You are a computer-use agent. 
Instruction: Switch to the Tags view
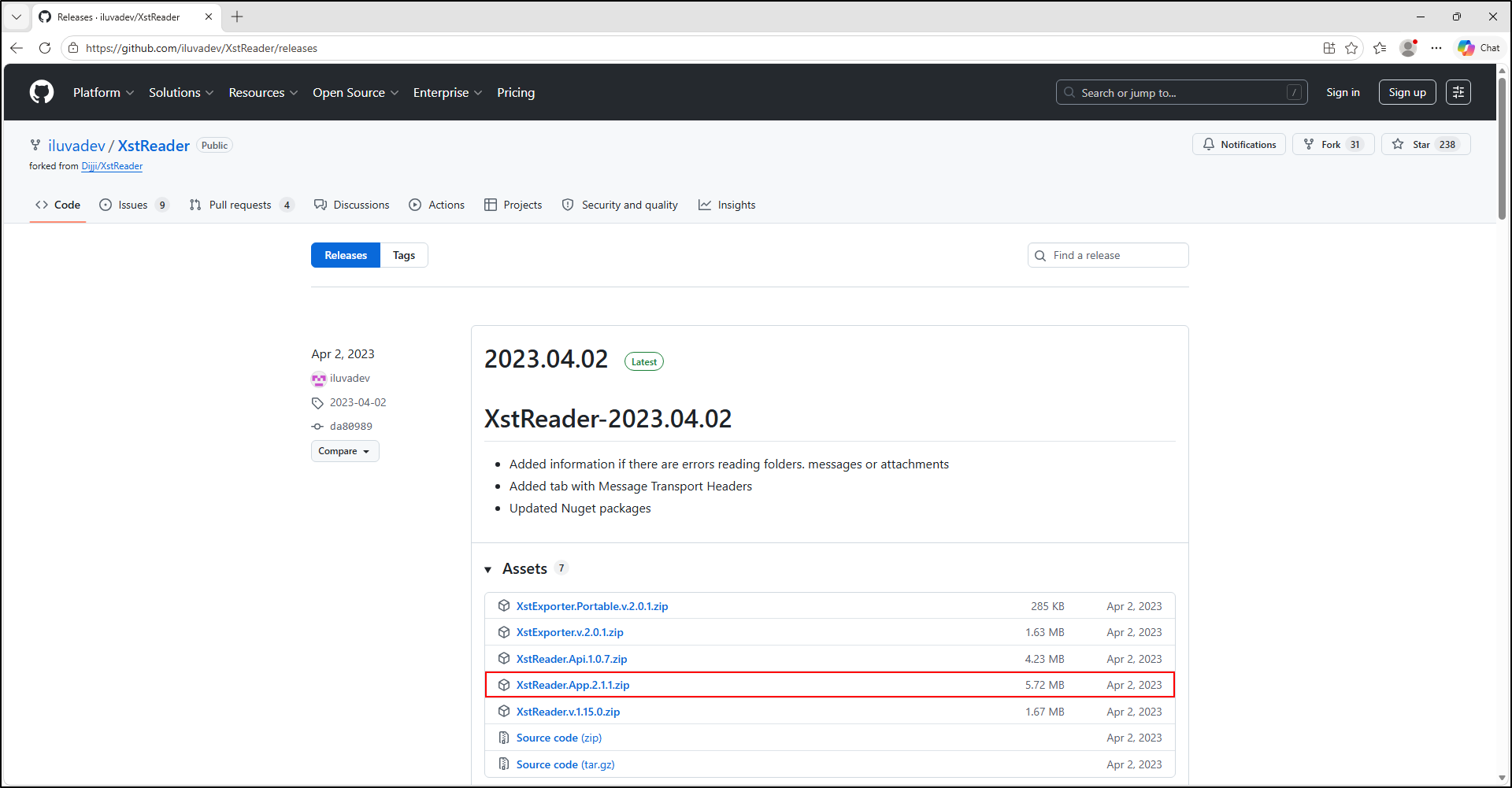point(404,255)
